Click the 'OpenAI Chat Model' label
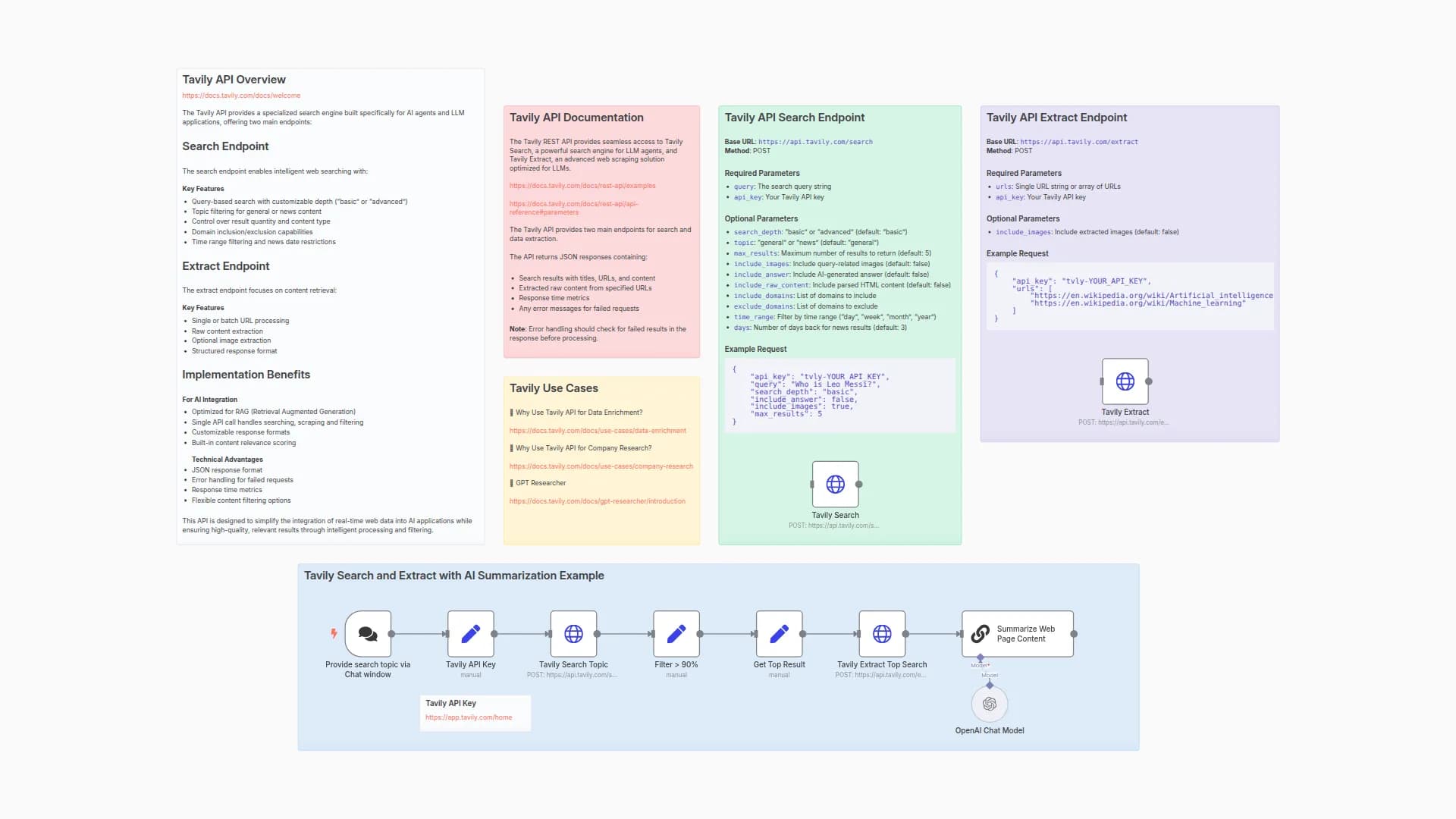1456x819 pixels. (x=990, y=731)
